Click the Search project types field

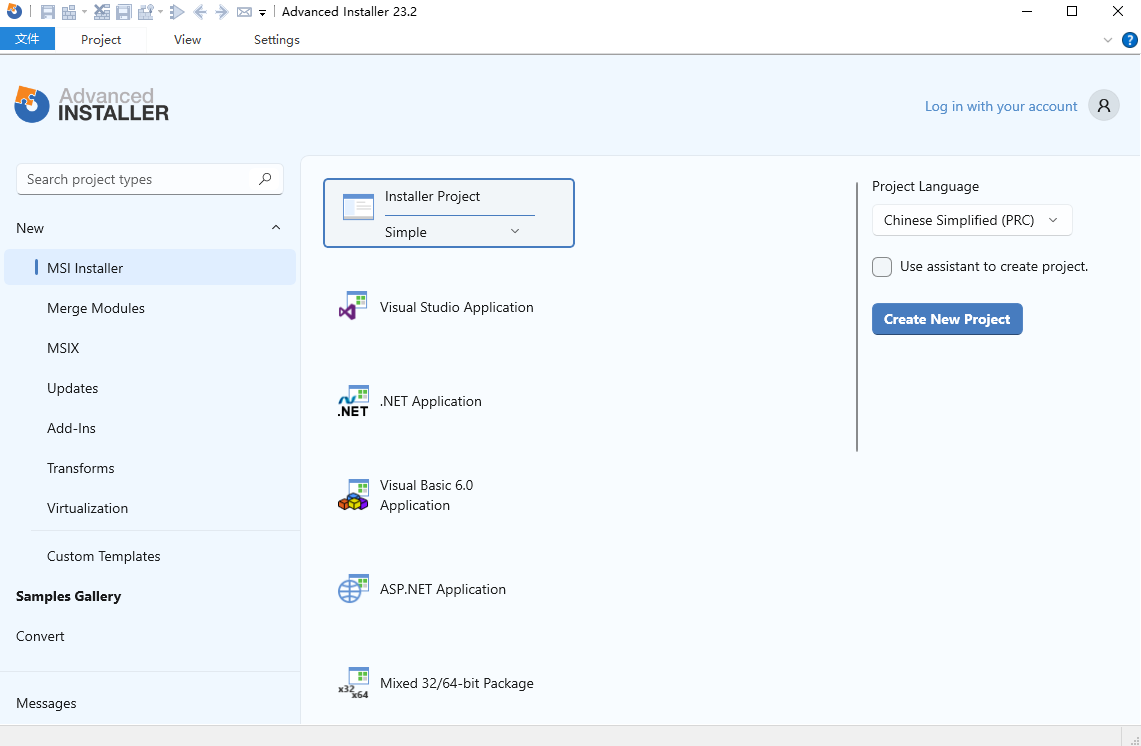[150, 179]
